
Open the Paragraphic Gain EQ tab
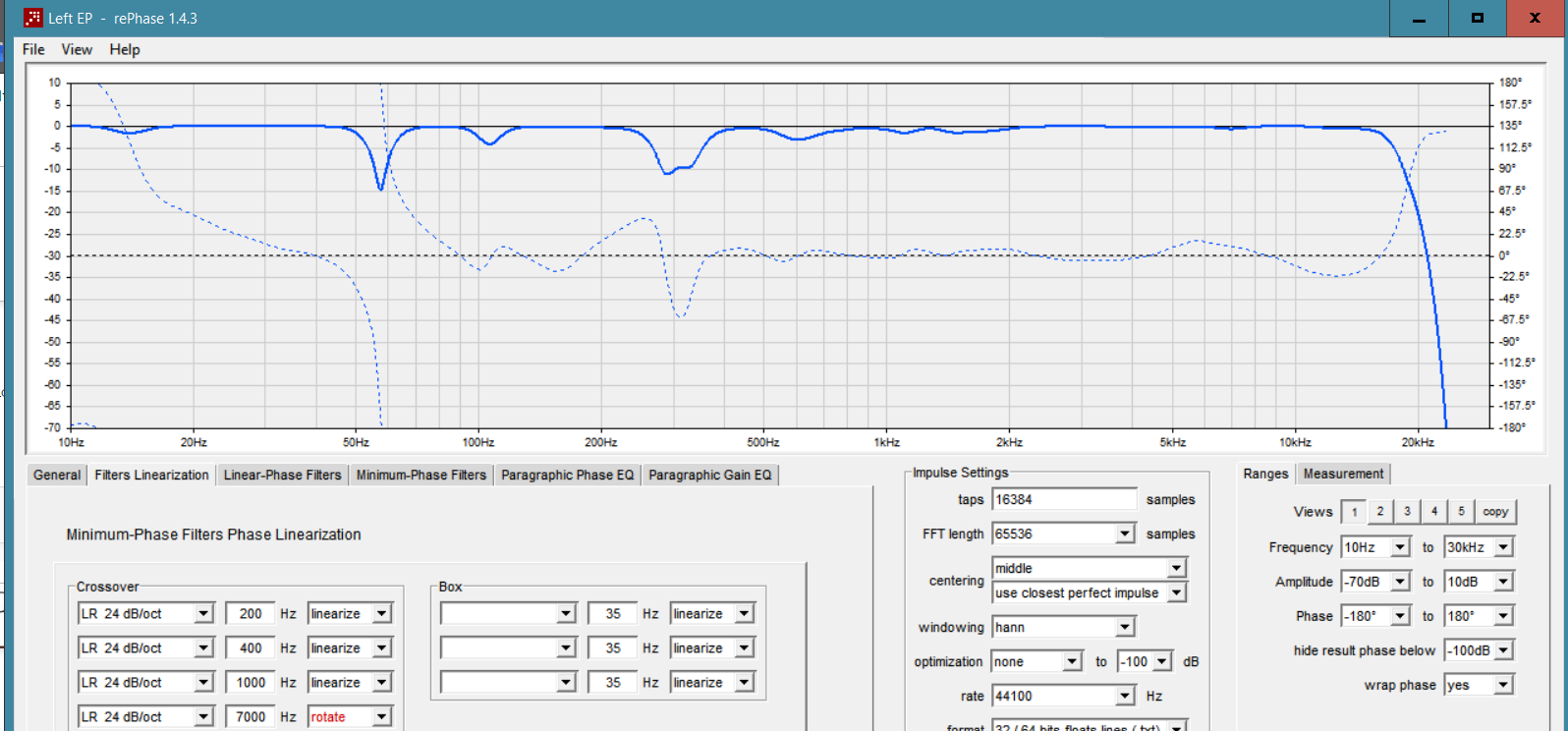[709, 476]
